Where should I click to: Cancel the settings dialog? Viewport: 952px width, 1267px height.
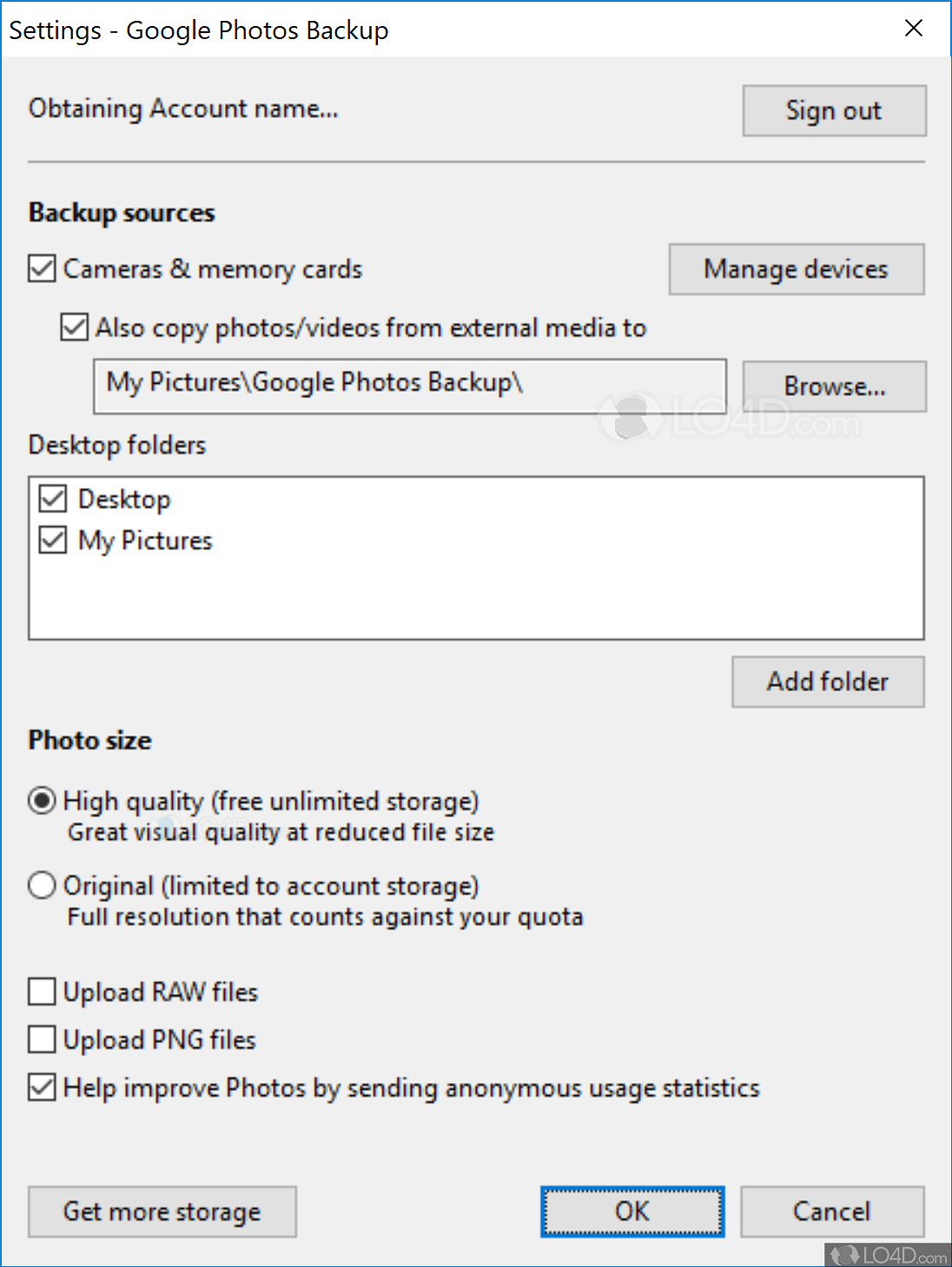(x=831, y=1211)
